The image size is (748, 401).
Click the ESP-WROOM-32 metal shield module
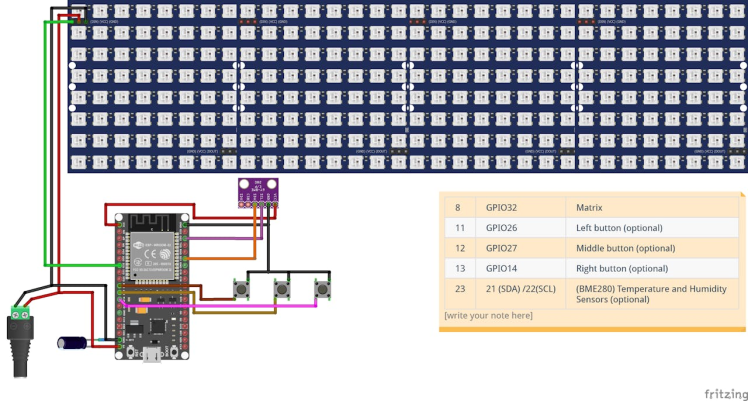(152, 255)
